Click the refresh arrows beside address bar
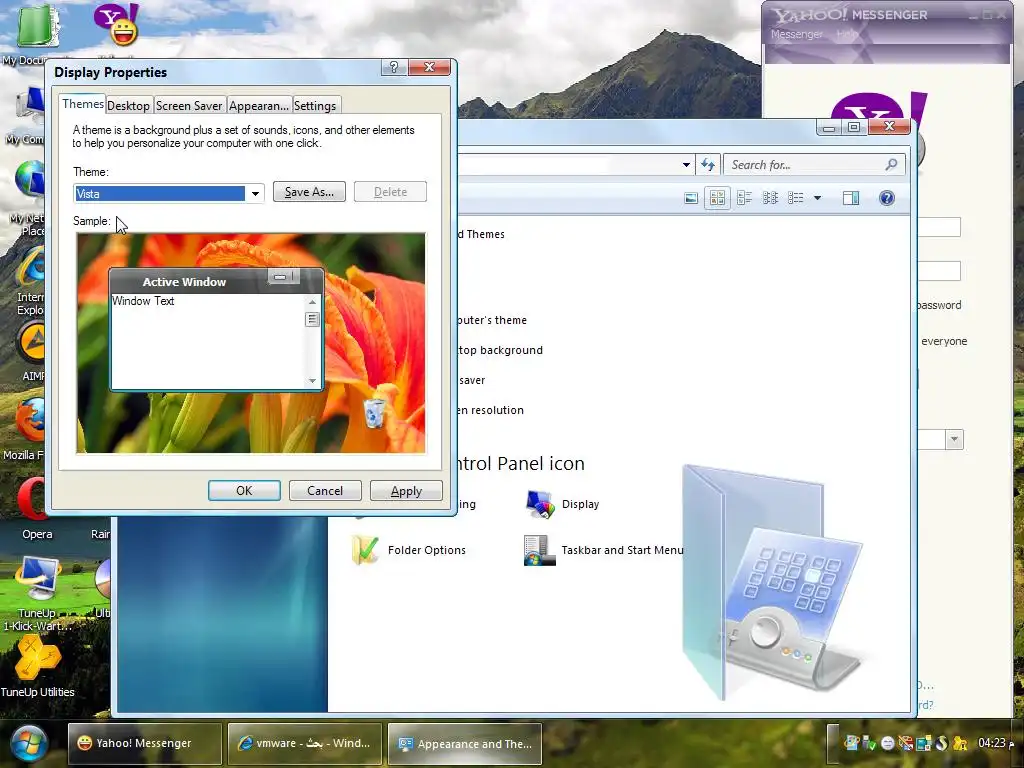 [x=708, y=165]
